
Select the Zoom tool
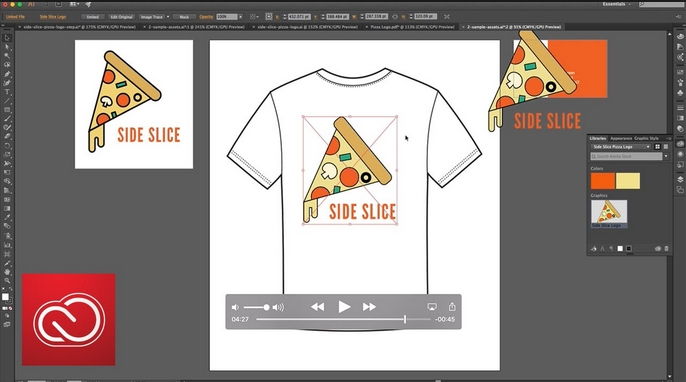pyautogui.click(x=7, y=280)
